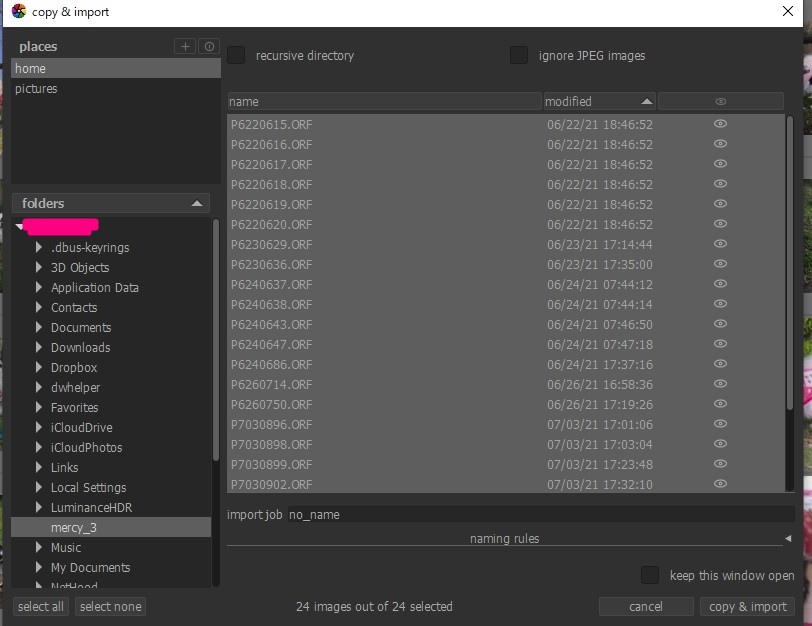Enable recursive directory checkbox
This screenshot has width=812, height=626.
(236, 55)
